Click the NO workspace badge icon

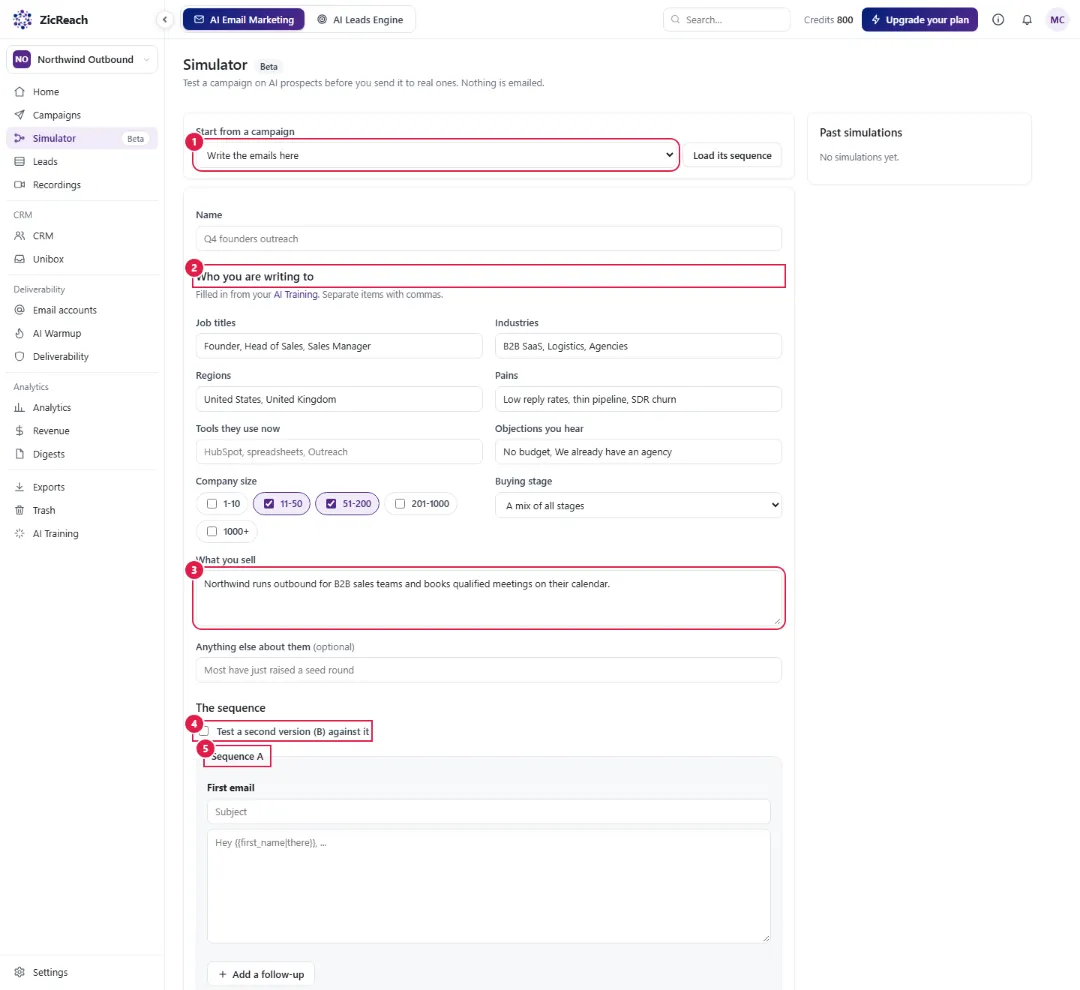pyautogui.click(x=22, y=59)
